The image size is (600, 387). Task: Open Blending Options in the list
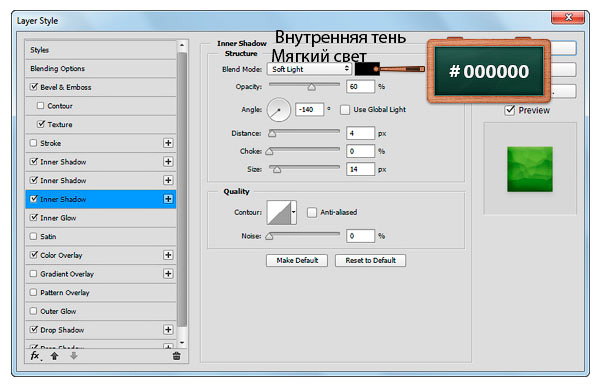[x=101, y=69]
